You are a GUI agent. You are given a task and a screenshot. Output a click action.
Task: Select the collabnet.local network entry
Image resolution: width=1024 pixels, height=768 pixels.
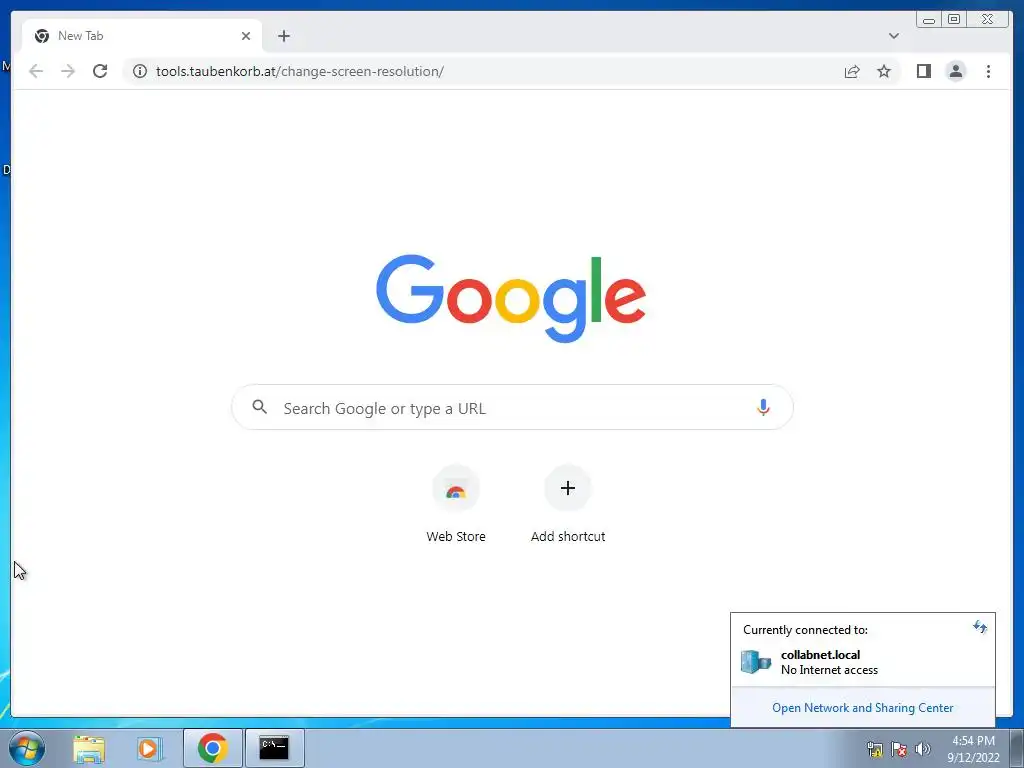[x=862, y=662]
